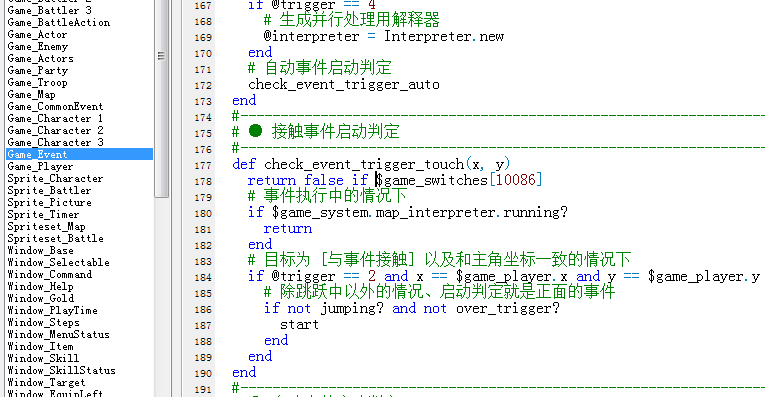
Task: Open the Window_Item script
Action: 40,346
